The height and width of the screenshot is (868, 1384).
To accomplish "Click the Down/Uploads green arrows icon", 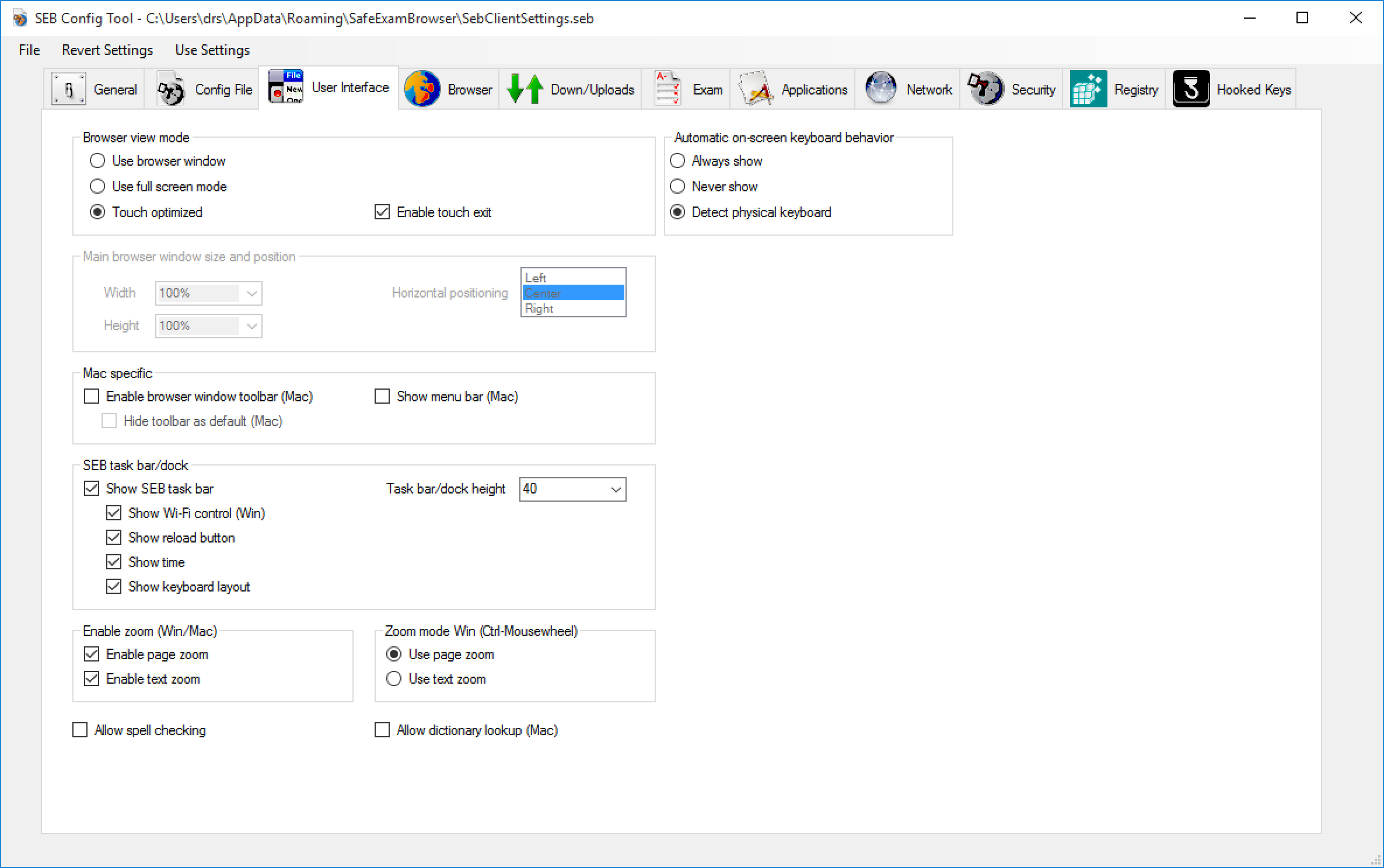I will coord(525,89).
